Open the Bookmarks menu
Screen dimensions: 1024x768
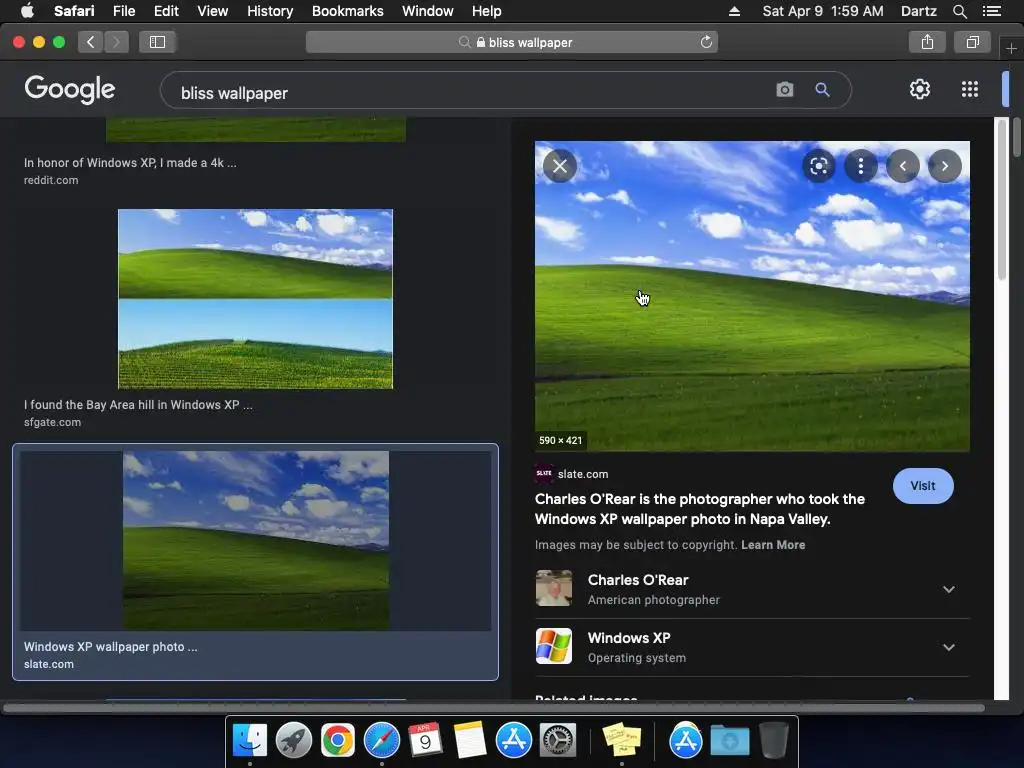(x=347, y=11)
